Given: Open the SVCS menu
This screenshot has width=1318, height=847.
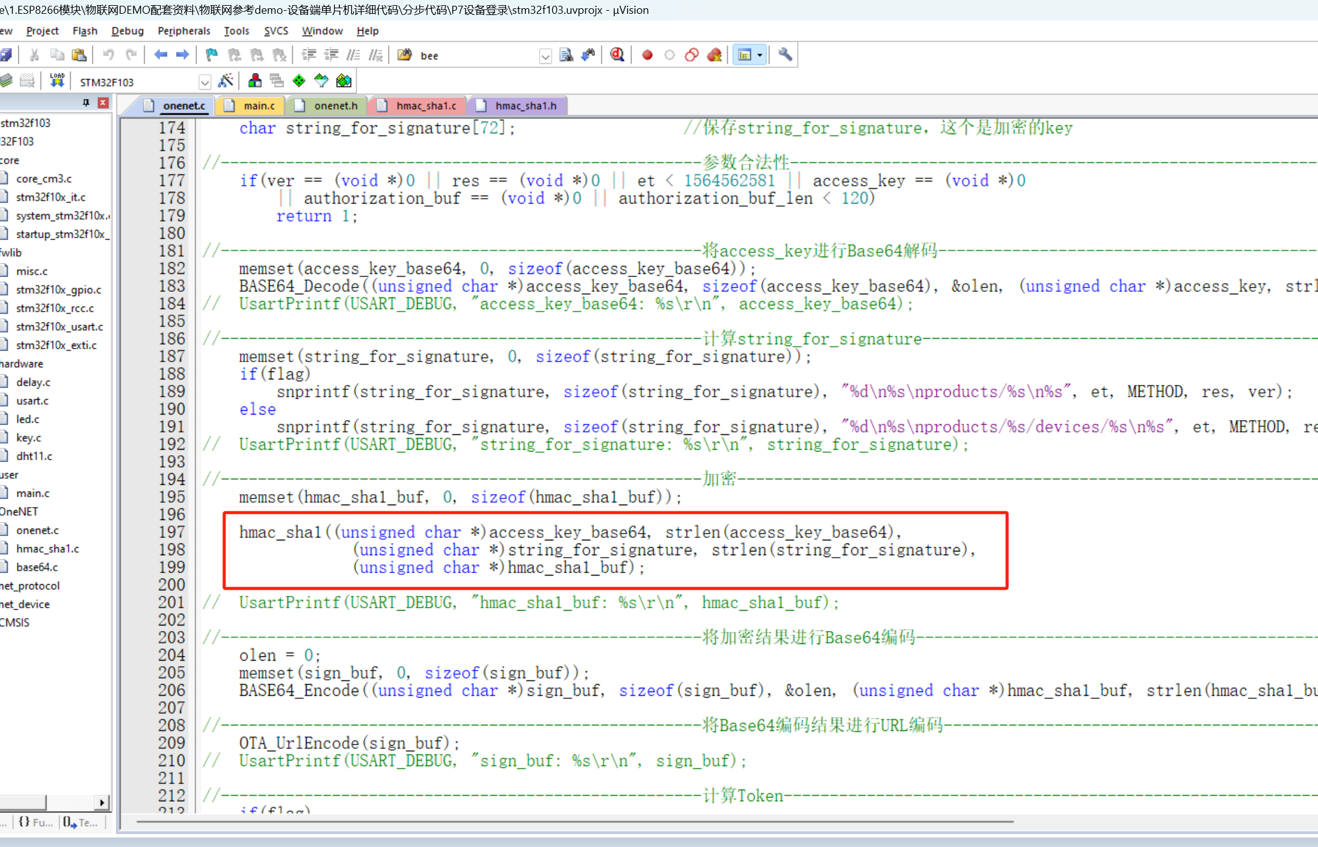Looking at the screenshot, I should (x=276, y=31).
